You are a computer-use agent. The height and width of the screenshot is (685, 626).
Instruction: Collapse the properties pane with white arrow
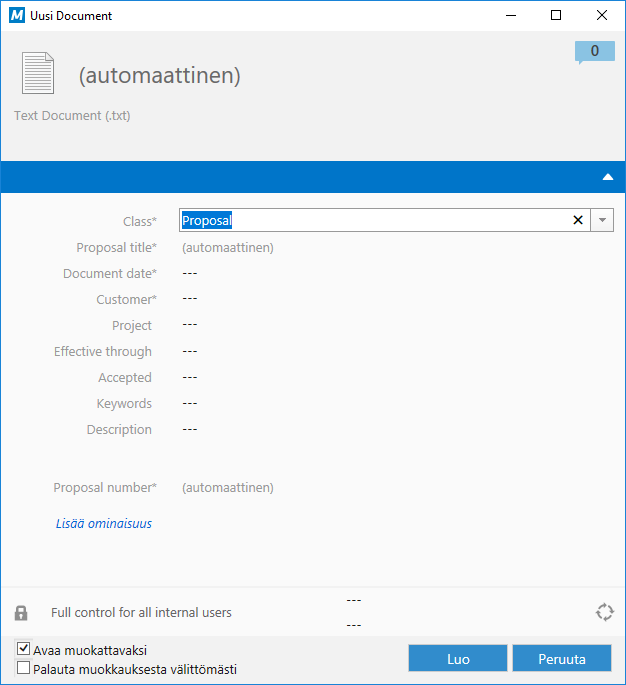click(x=607, y=177)
